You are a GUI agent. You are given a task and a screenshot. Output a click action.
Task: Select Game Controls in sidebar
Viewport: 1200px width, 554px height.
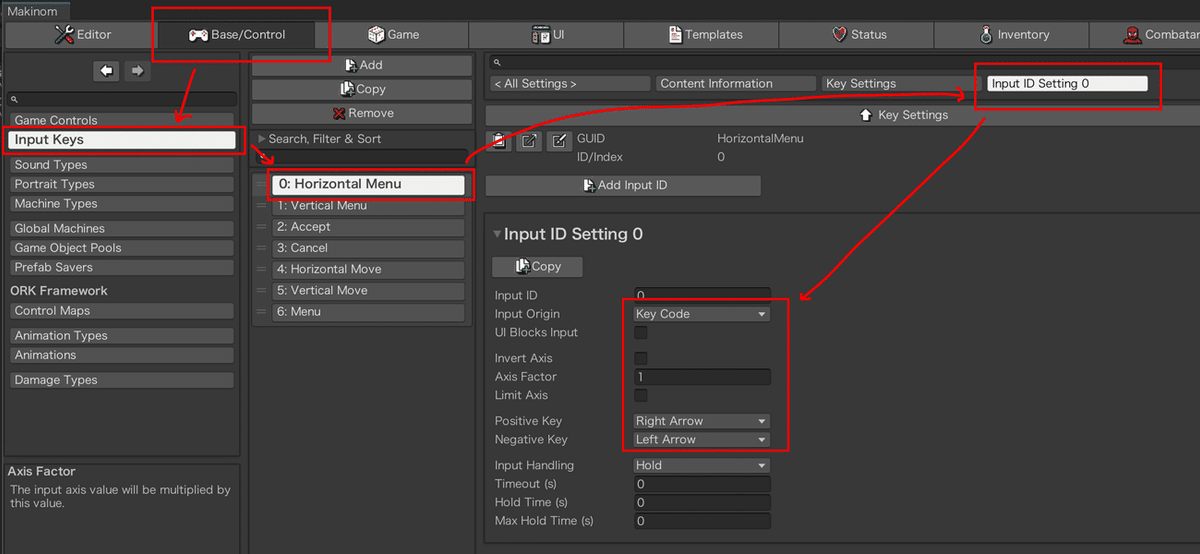pyautogui.click(x=122, y=120)
